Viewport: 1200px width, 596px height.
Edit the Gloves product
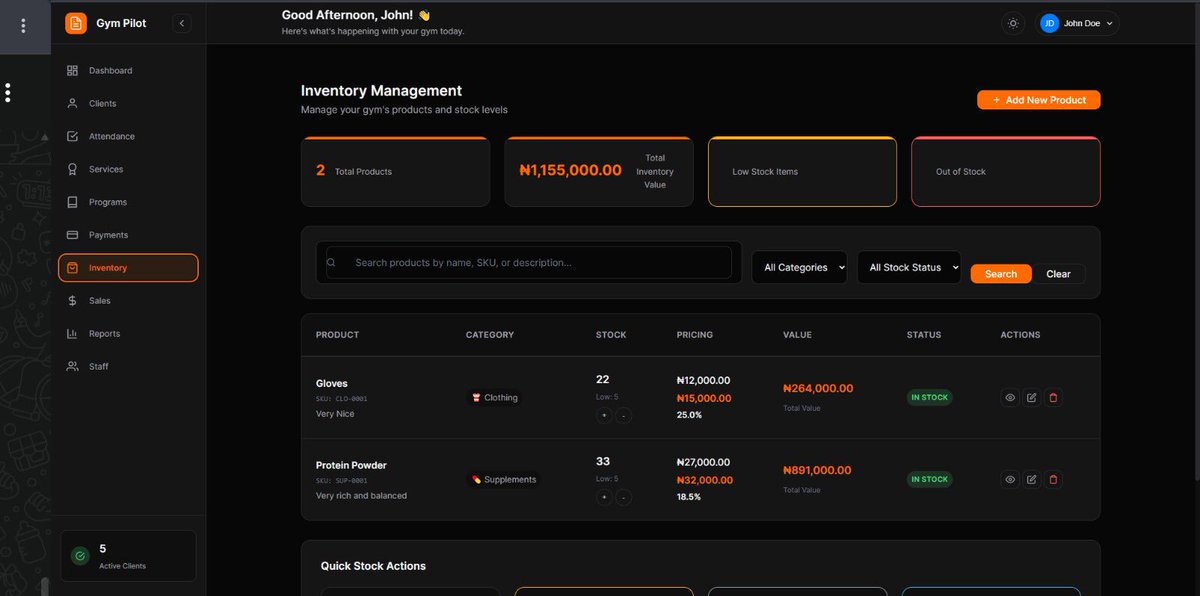point(1031,398)
